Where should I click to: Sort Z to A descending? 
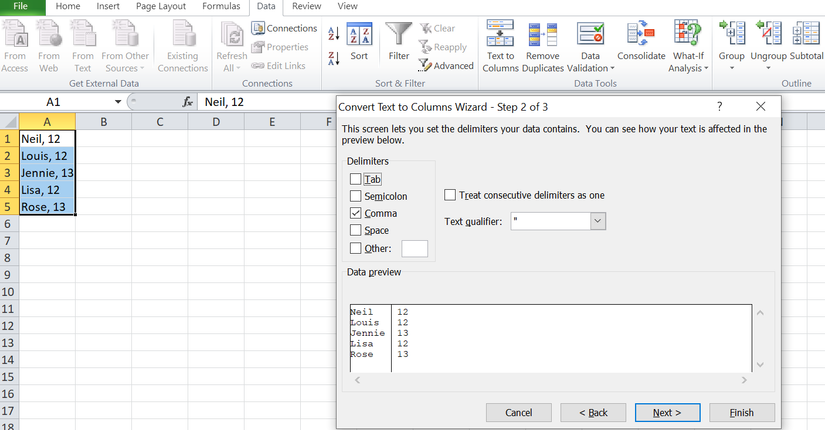coord(334,58)
